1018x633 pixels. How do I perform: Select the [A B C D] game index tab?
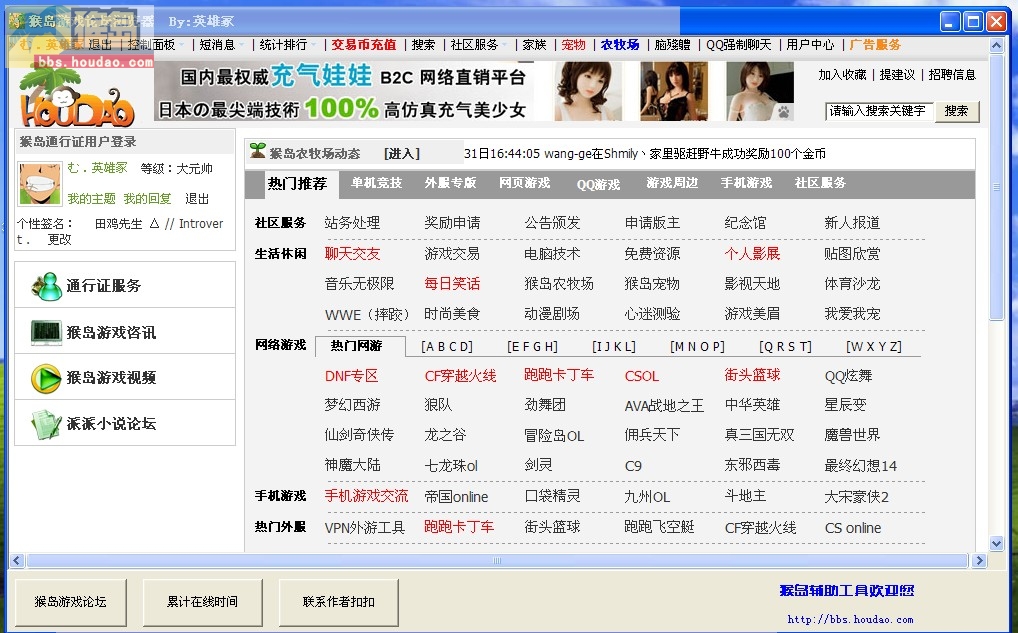click(x=447, y=347)
